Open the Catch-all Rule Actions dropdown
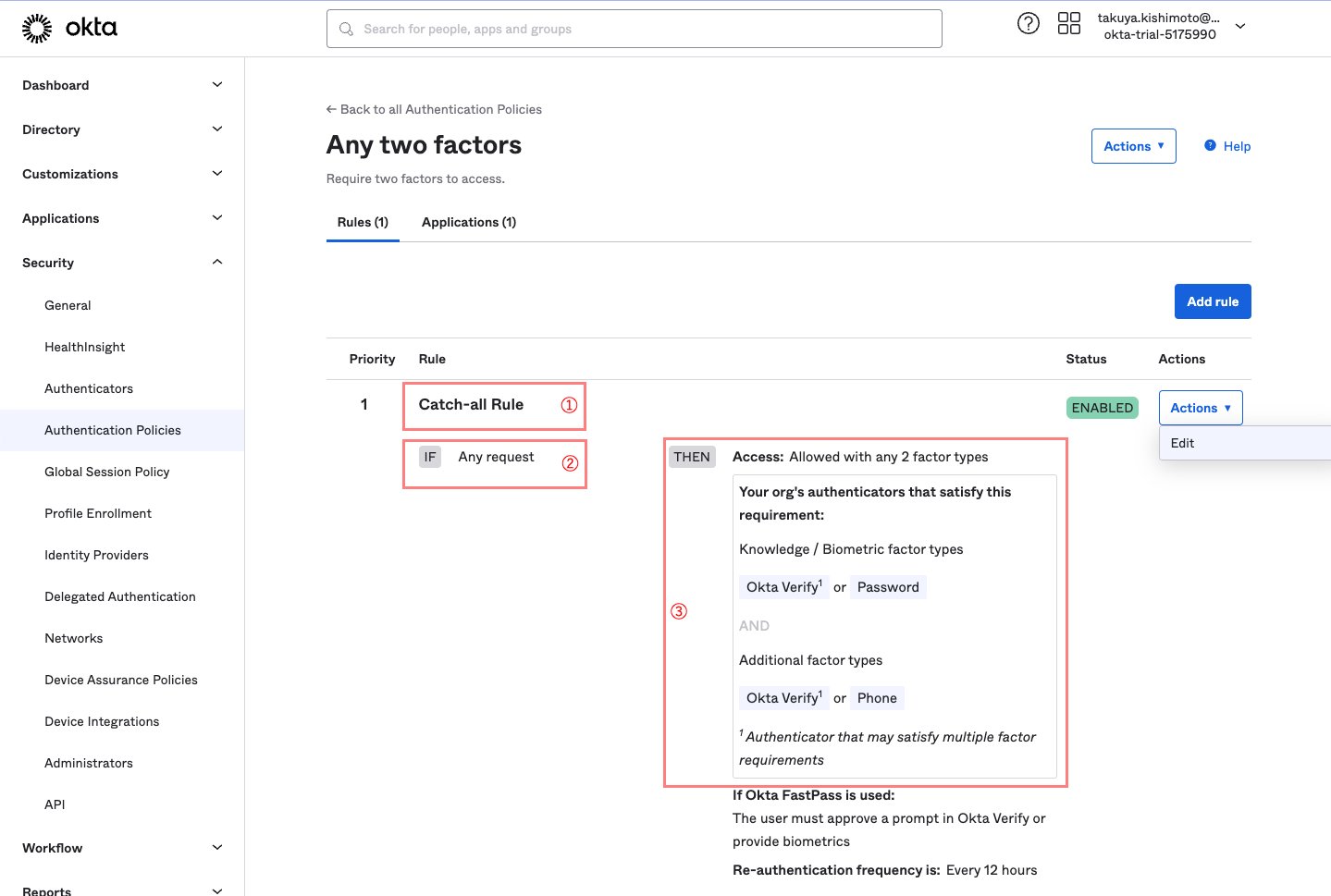 [x=1200, y=408]
